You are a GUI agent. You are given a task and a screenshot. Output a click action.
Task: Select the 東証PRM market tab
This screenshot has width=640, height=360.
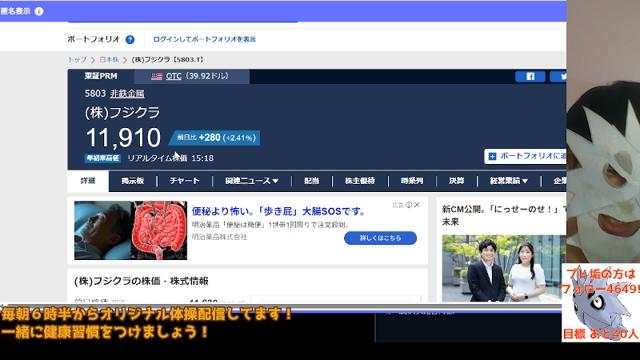tap(101, 76)
